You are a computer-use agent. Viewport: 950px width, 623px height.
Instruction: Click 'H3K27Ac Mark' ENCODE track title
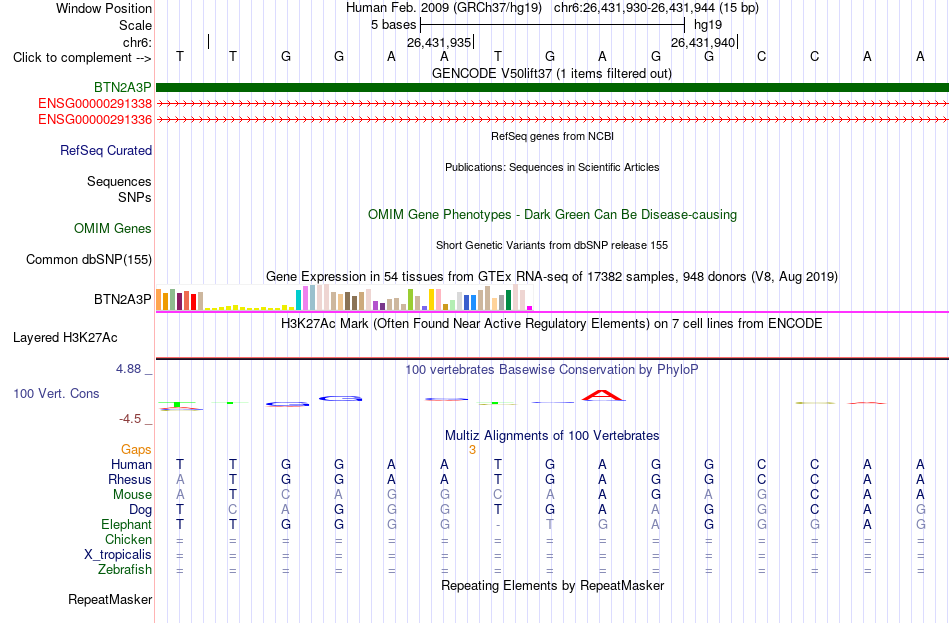pyautogui.click(x=552, y=324)
